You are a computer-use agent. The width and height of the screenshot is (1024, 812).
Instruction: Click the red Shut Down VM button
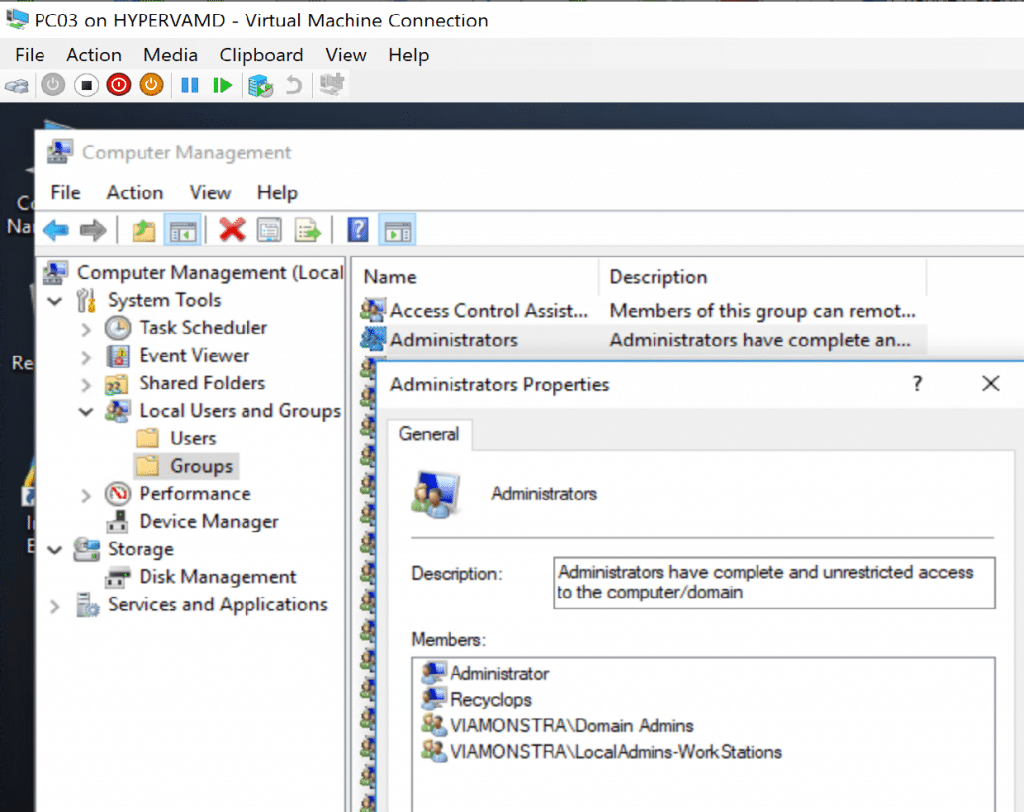click(119, 85)
